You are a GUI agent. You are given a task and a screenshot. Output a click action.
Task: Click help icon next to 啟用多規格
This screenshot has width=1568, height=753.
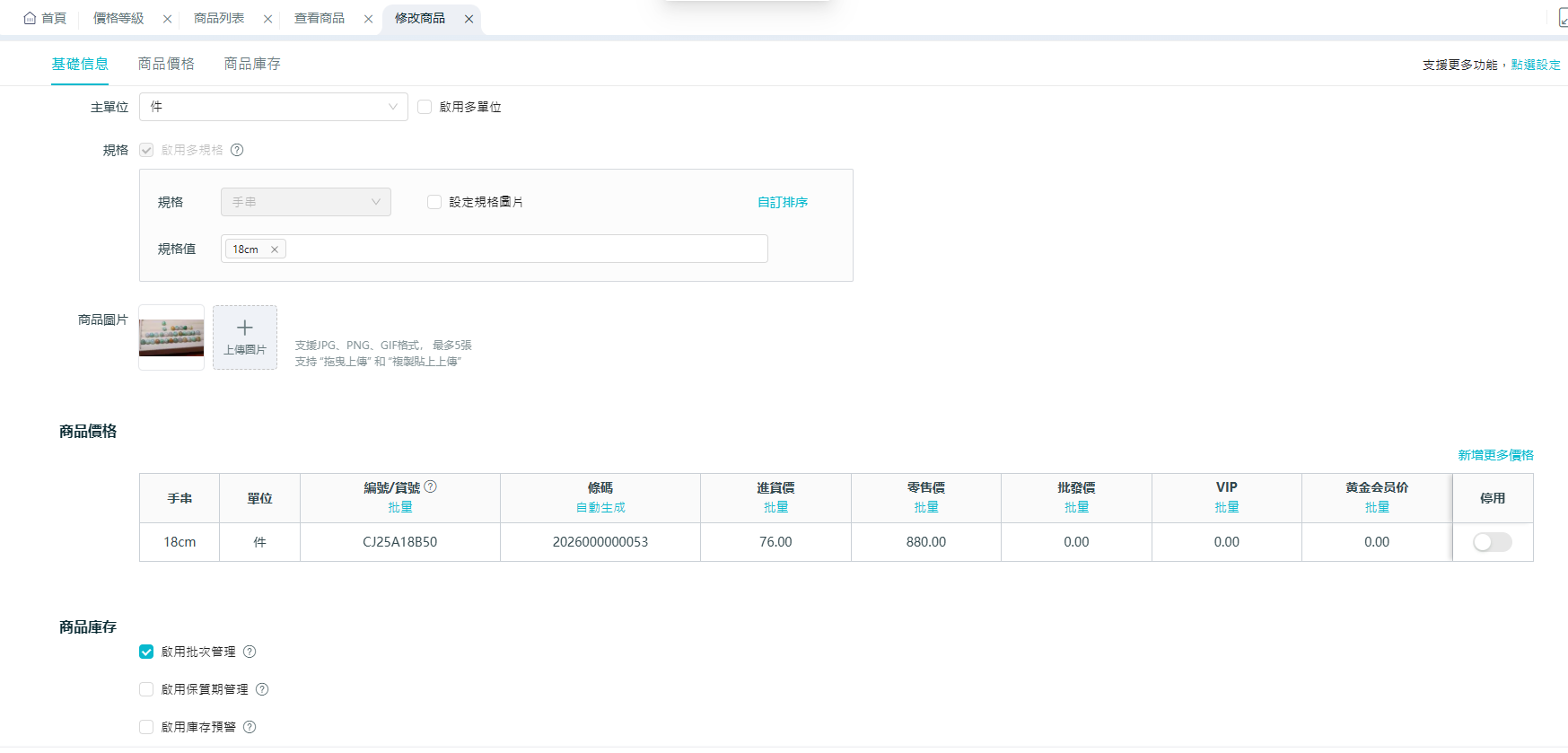237,150
